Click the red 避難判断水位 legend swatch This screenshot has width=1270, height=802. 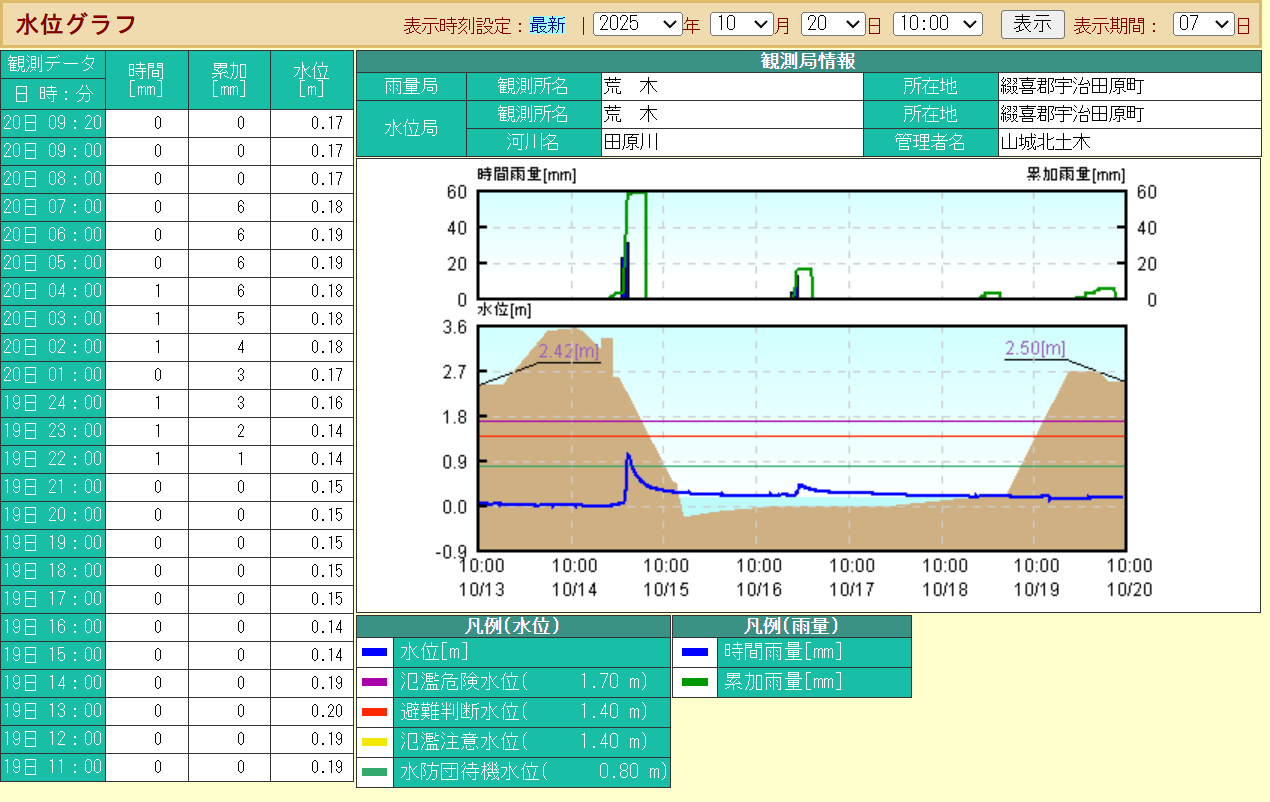pyautogui.click(x=374, y=713)
